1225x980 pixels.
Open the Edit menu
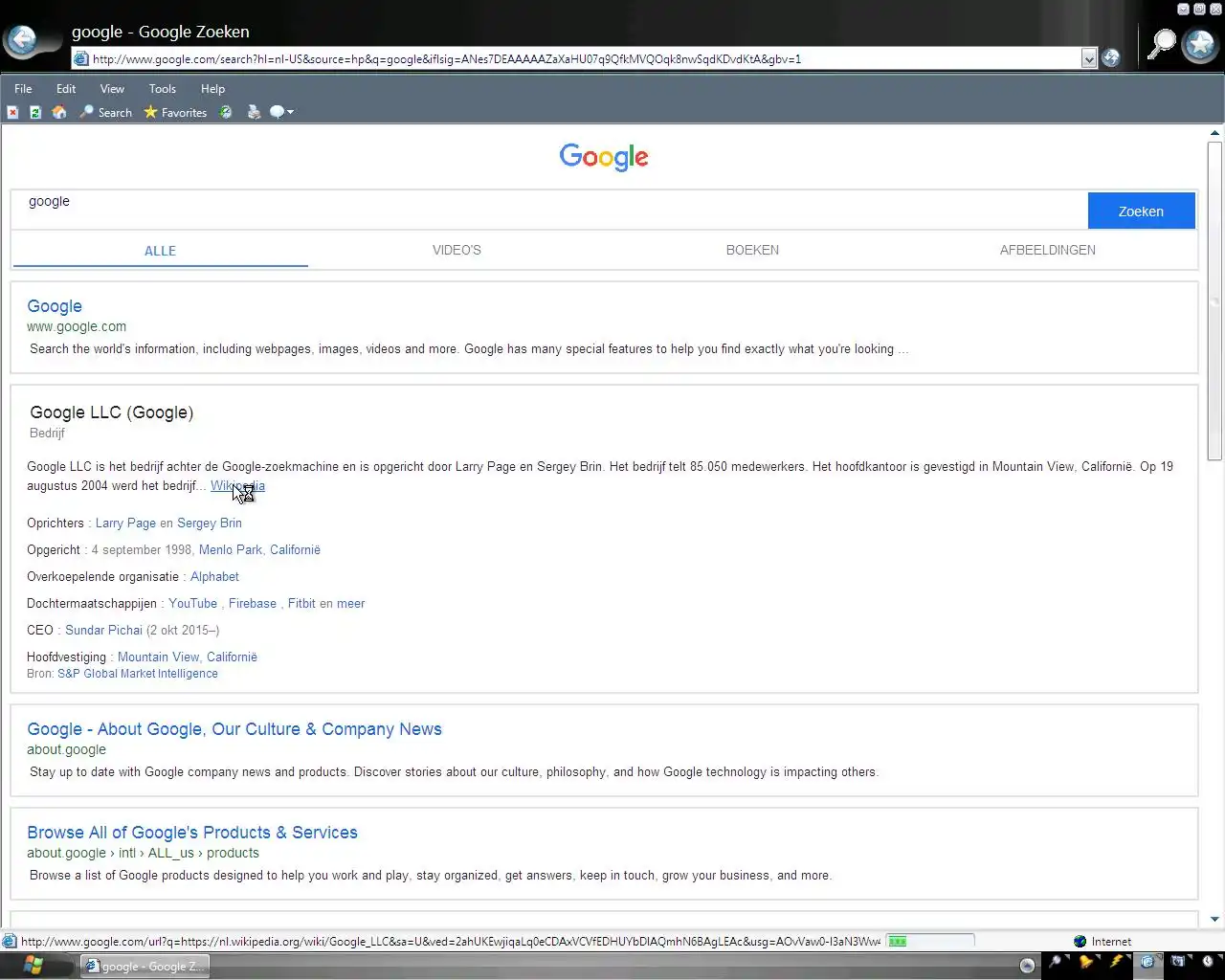point(66,89)
